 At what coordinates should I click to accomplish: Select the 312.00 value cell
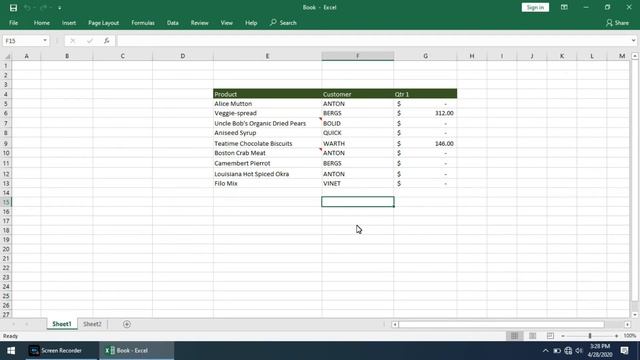click(x=425, y=113)
